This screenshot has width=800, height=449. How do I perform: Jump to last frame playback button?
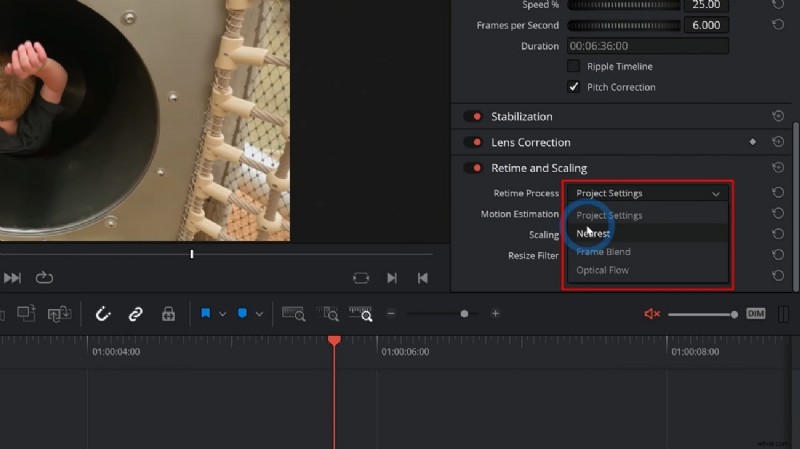click(12, 278)
